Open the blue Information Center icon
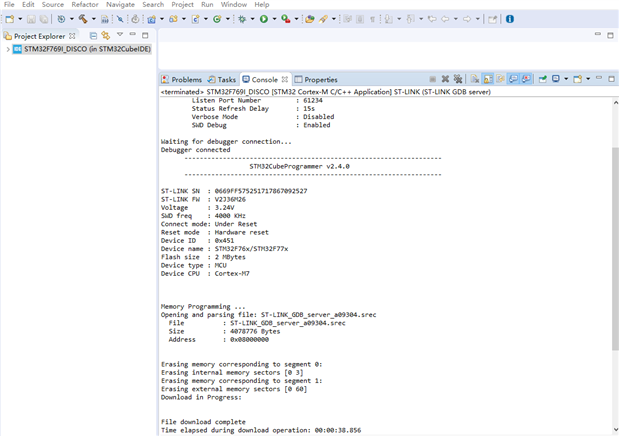 (x=510, y=19)
